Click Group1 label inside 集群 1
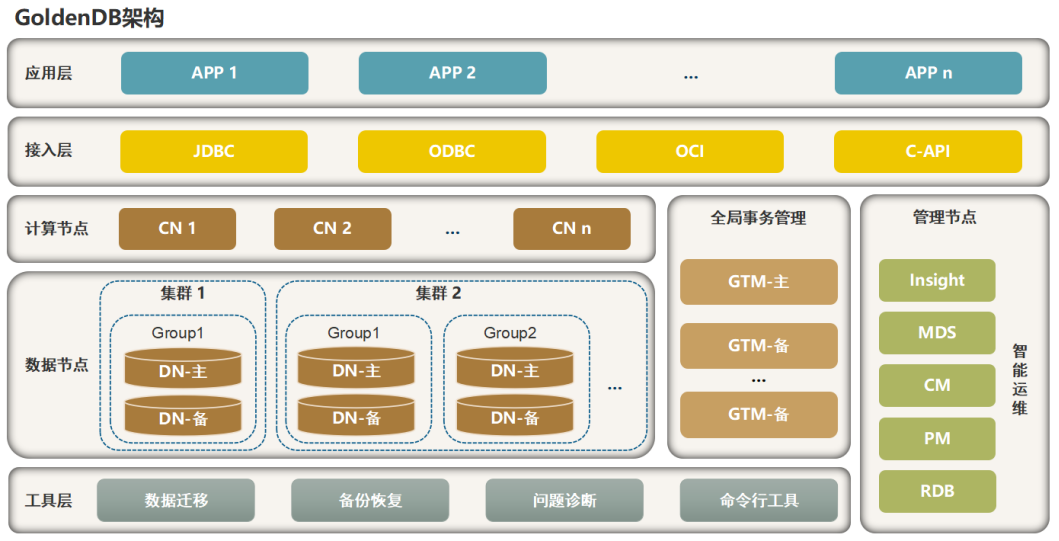Viewport: 1059px width, 541px height. coord(178,333)
